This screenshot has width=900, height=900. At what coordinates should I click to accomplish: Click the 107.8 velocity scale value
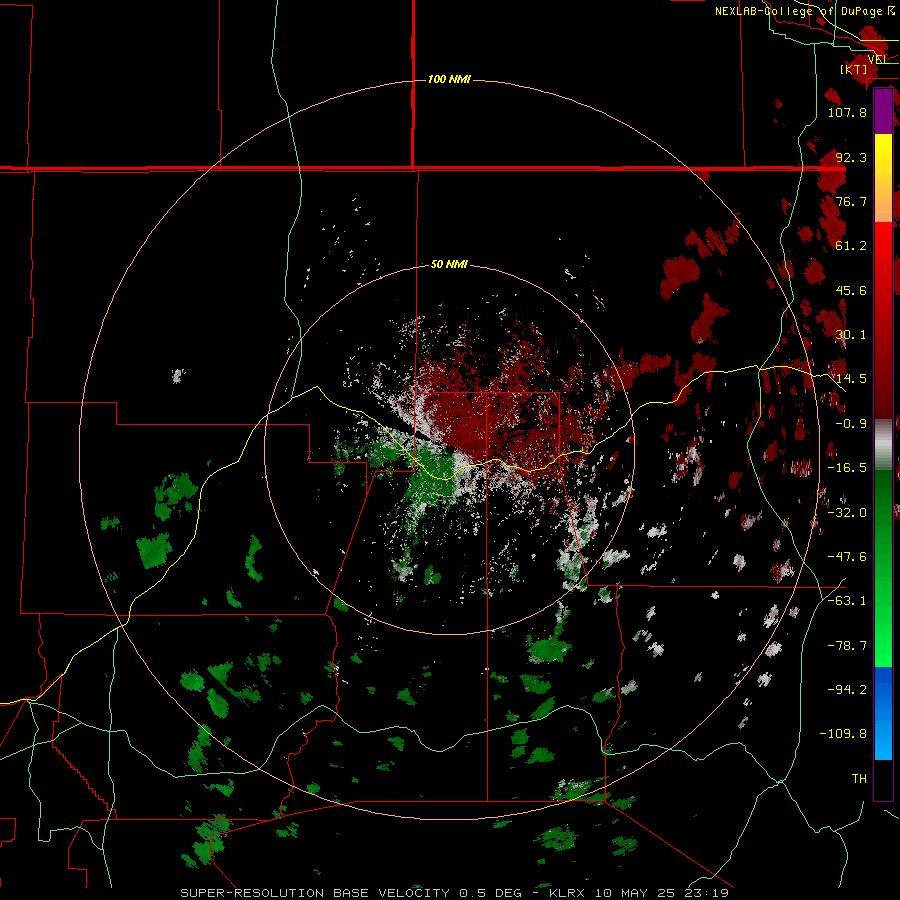tap(847, 112)
